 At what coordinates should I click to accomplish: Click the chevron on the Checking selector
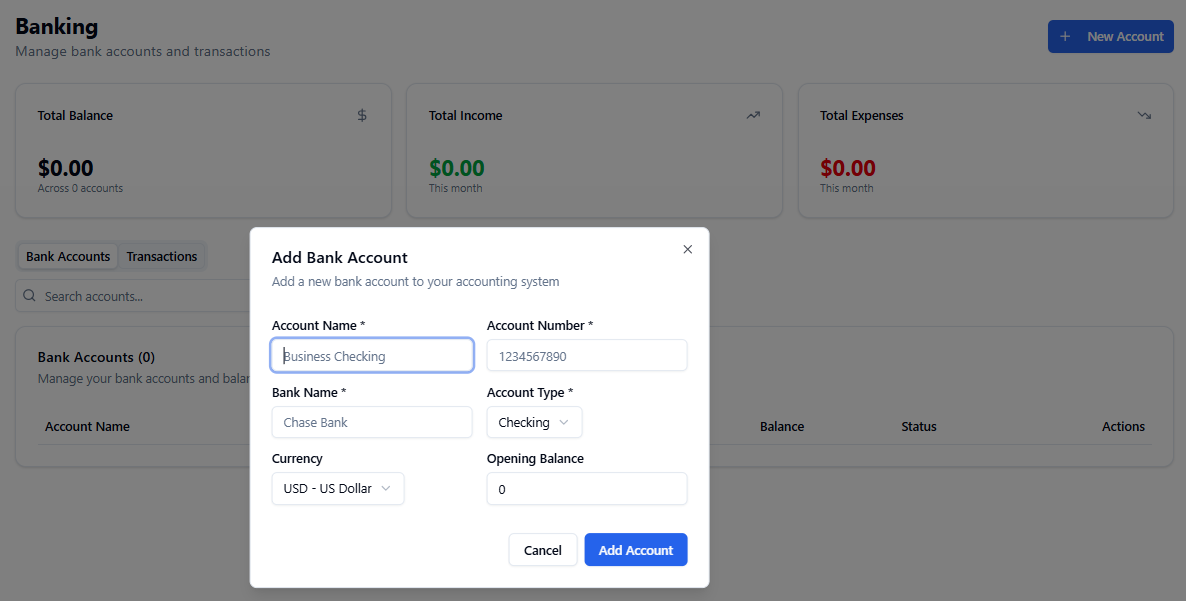[564, 422]
